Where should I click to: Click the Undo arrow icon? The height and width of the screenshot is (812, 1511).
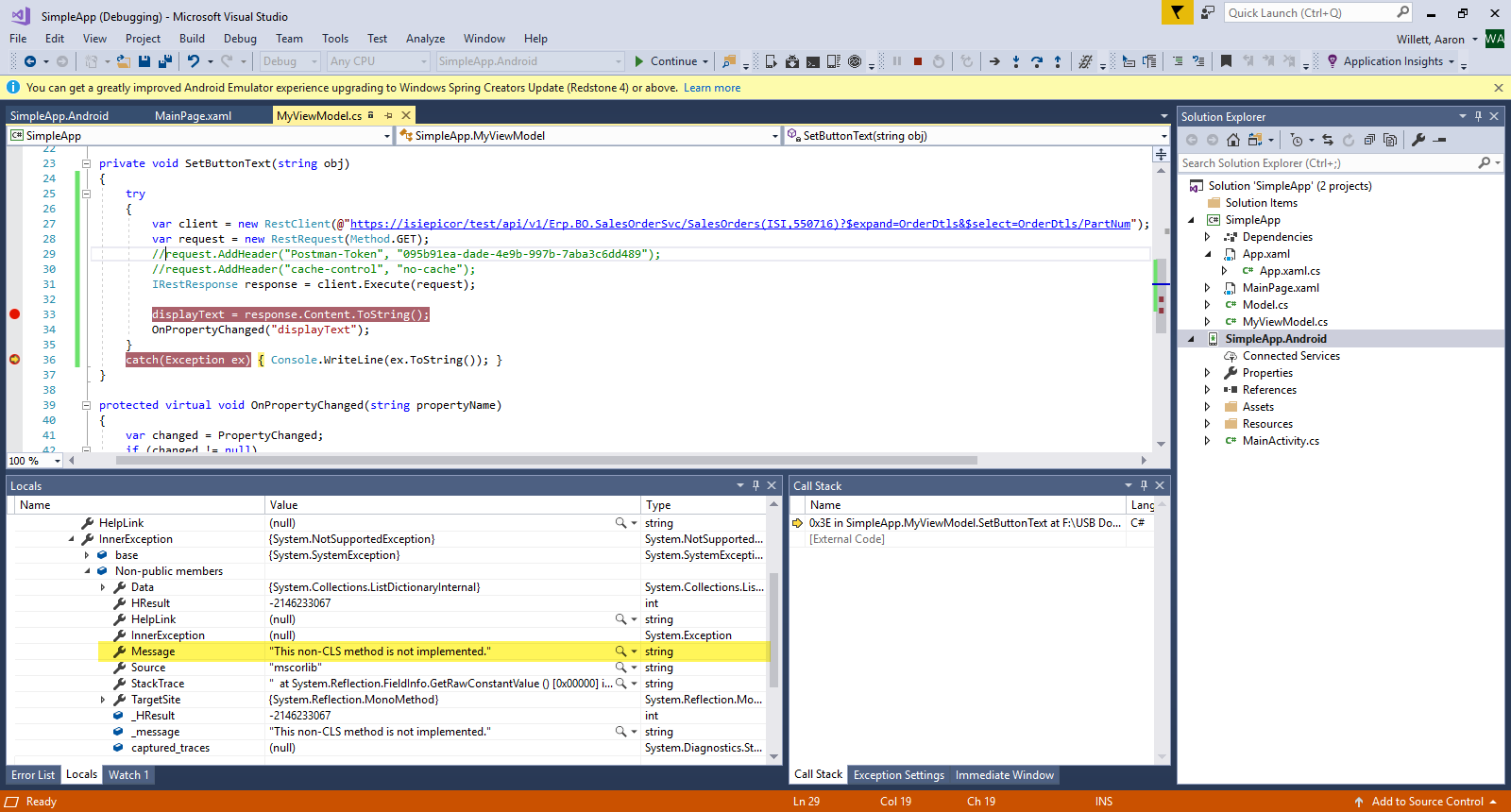[x=194, y=61]
